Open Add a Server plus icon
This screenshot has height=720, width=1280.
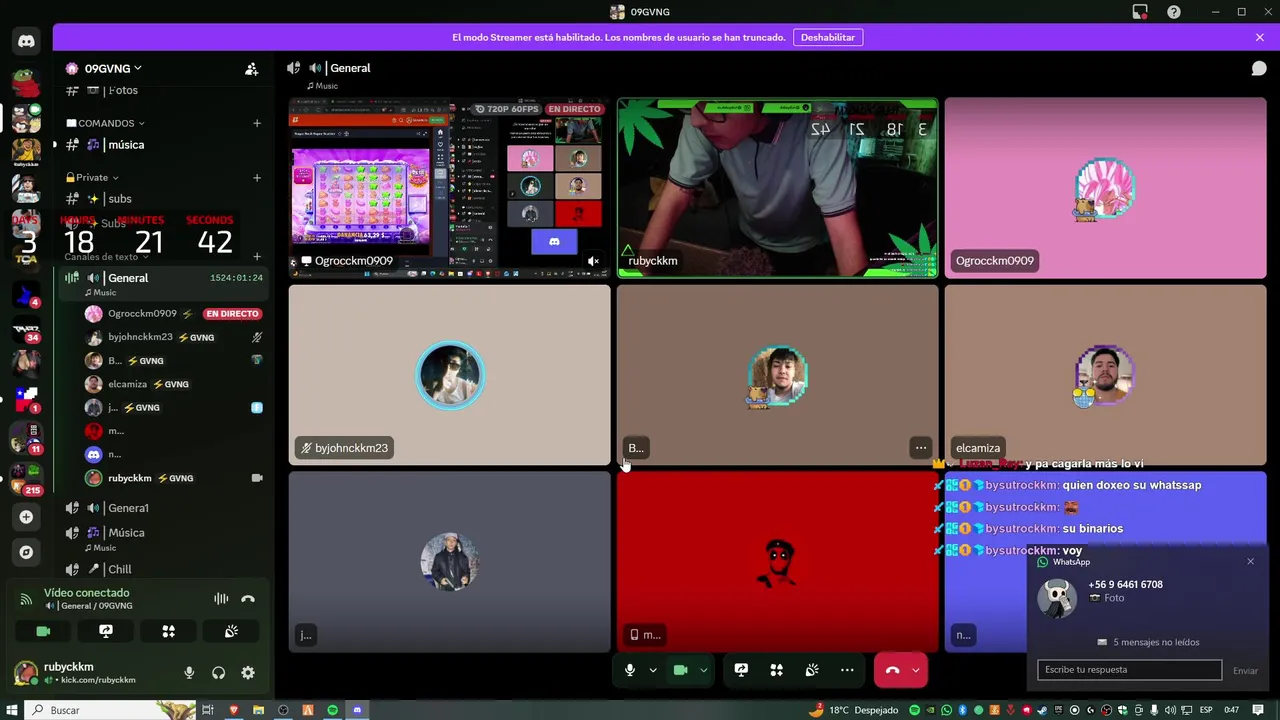coord(26,517)
